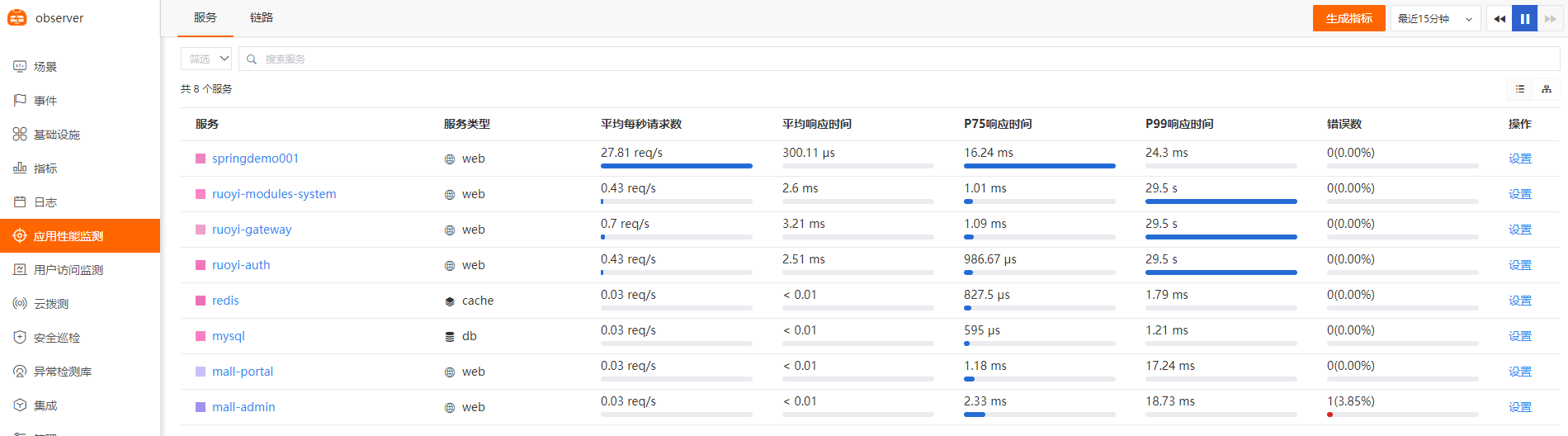
Task: Open the 最近15分钟 time range dropdown
Action: 1434,18
